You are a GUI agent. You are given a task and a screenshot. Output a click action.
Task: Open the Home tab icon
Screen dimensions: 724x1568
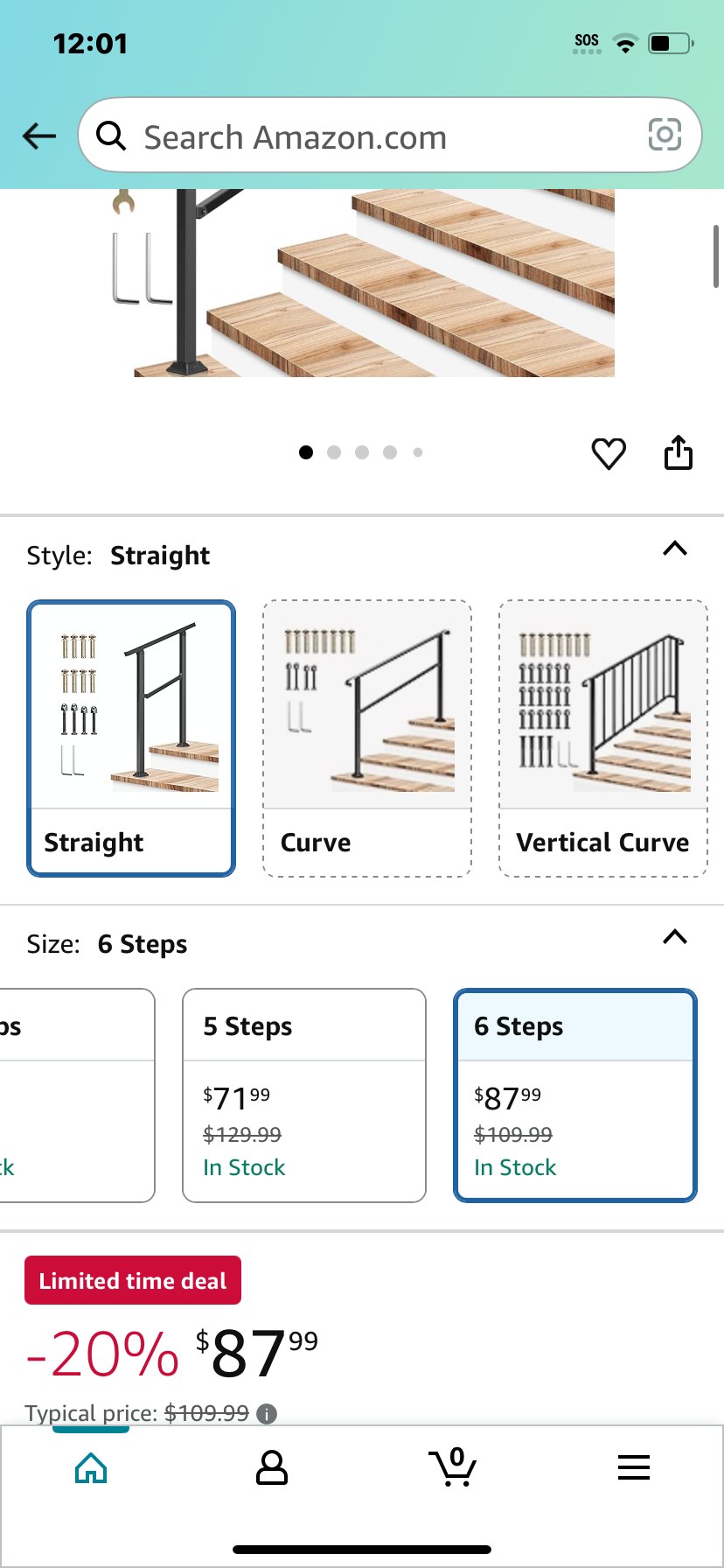point(91,1467)
